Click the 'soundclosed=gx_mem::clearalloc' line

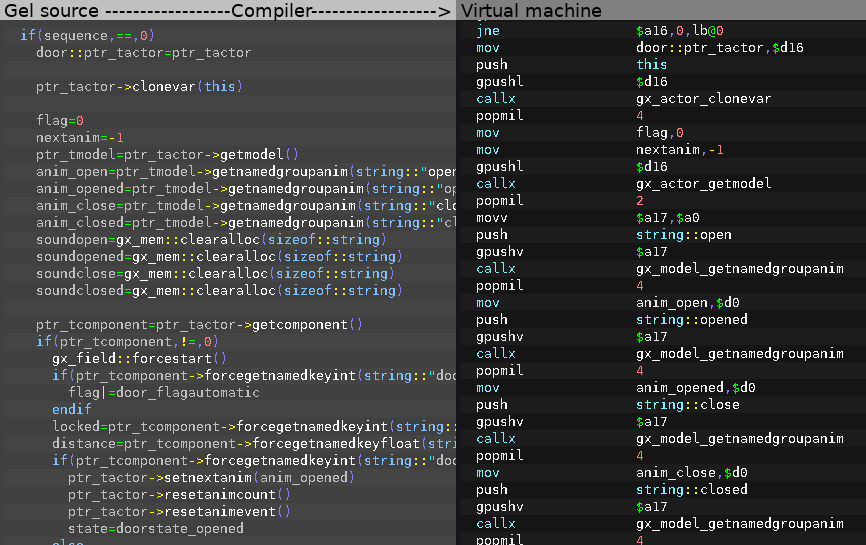click(x=219, y=291)
